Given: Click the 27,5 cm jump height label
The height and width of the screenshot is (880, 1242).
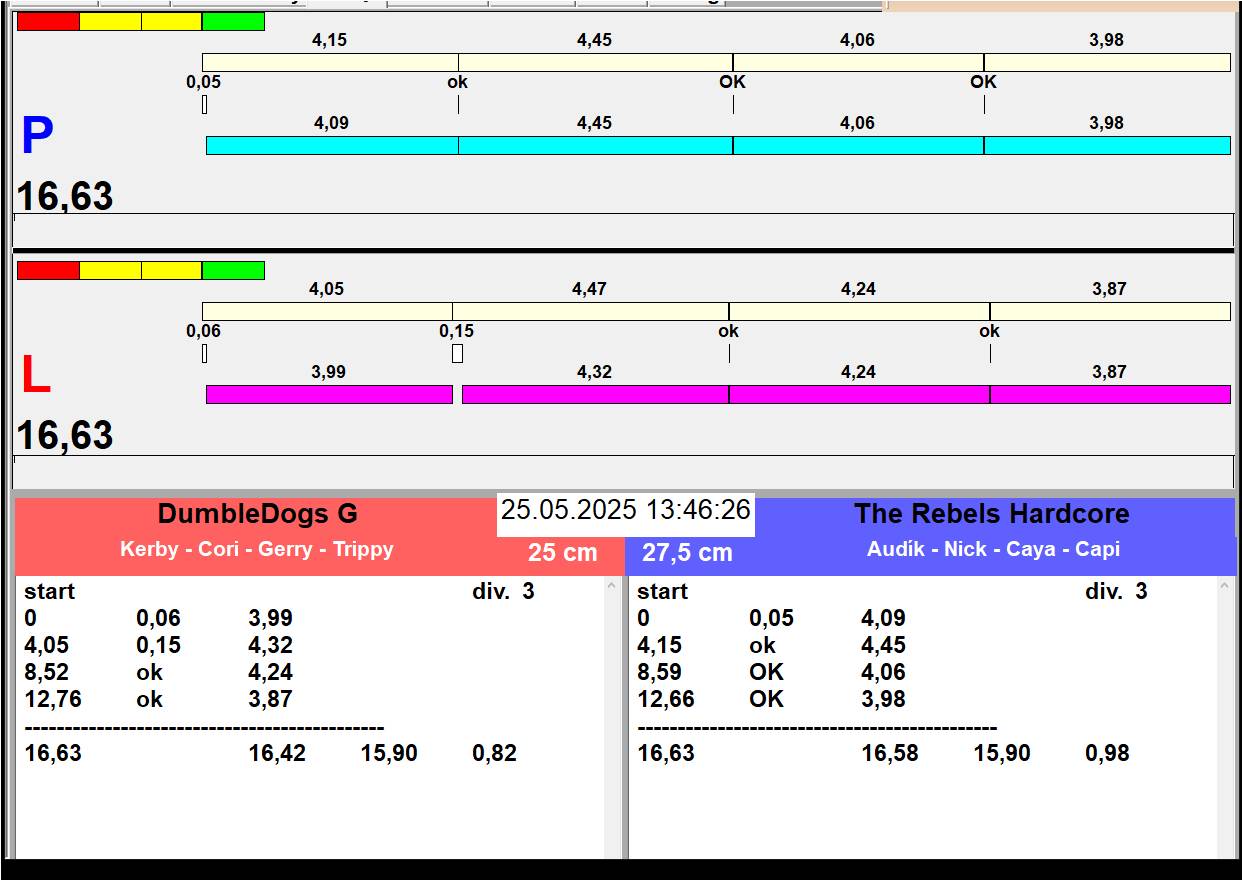Looking at the screenshot, I should tap(687, 553).
